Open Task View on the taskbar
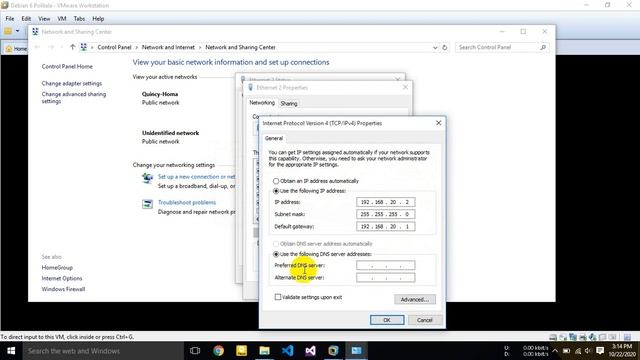This screenshot has width=640, height=360. [x=195, y=351]
